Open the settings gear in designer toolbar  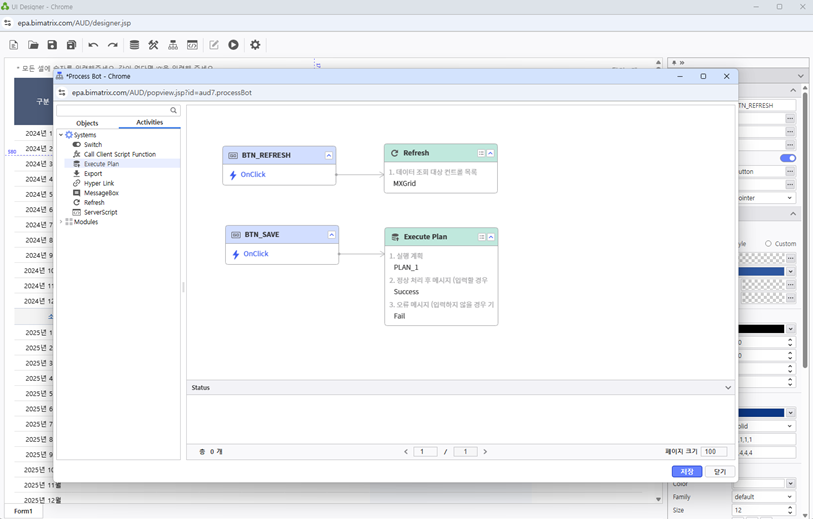tap(255, 45)
